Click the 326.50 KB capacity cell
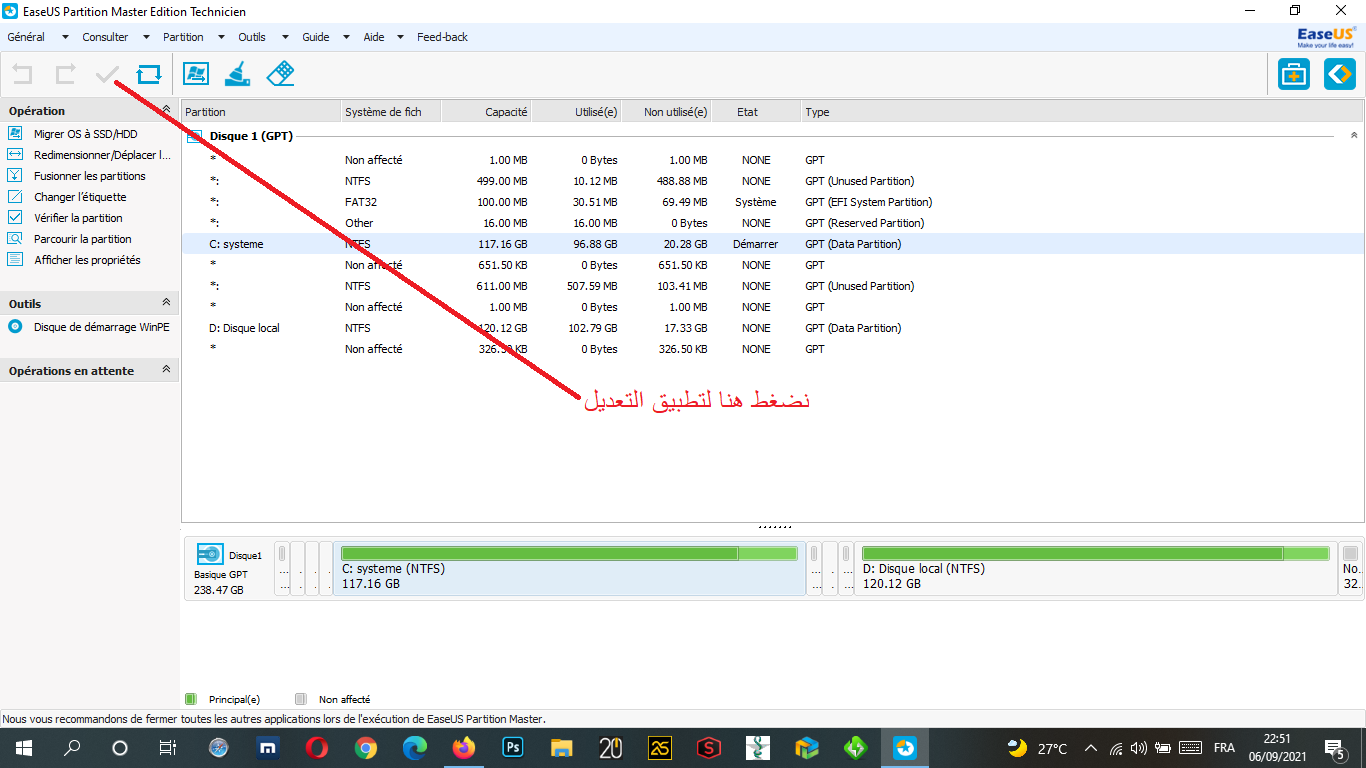The height and width of the screenshot is (768, 1366). [x=504, y=349]
